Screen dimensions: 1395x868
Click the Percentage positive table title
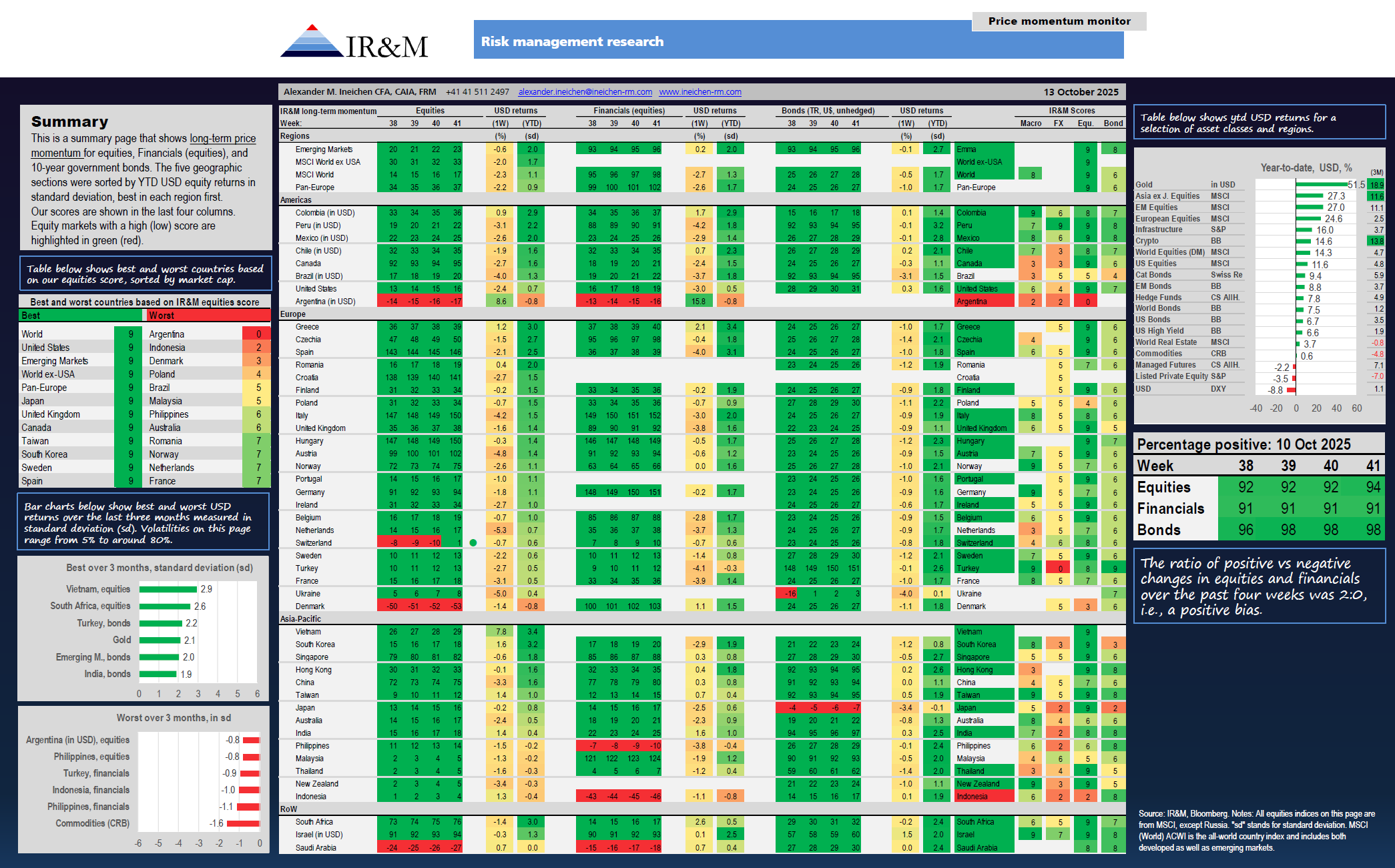pyautogui.click(x=1243, y=444)
